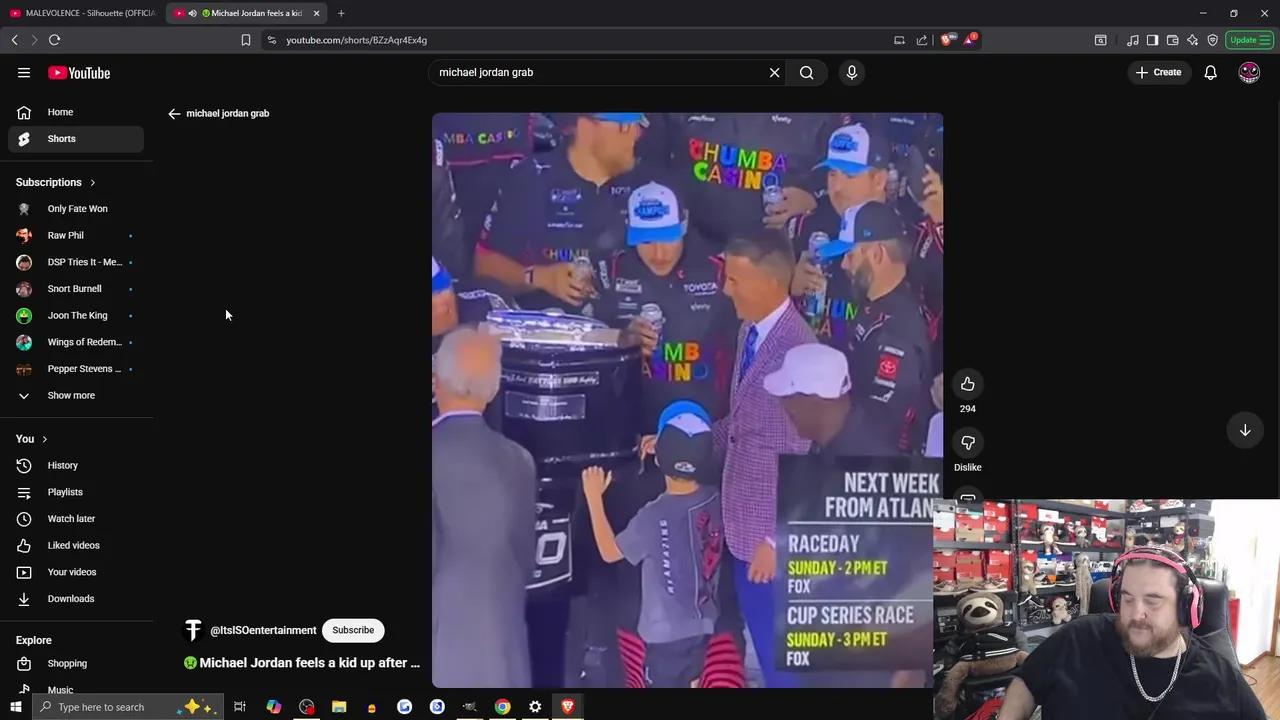This screenshot has width=1280, height=720.
Task: Switch to the MALEVOLENCE - Silhouette tab
Action: coord(82,13)
